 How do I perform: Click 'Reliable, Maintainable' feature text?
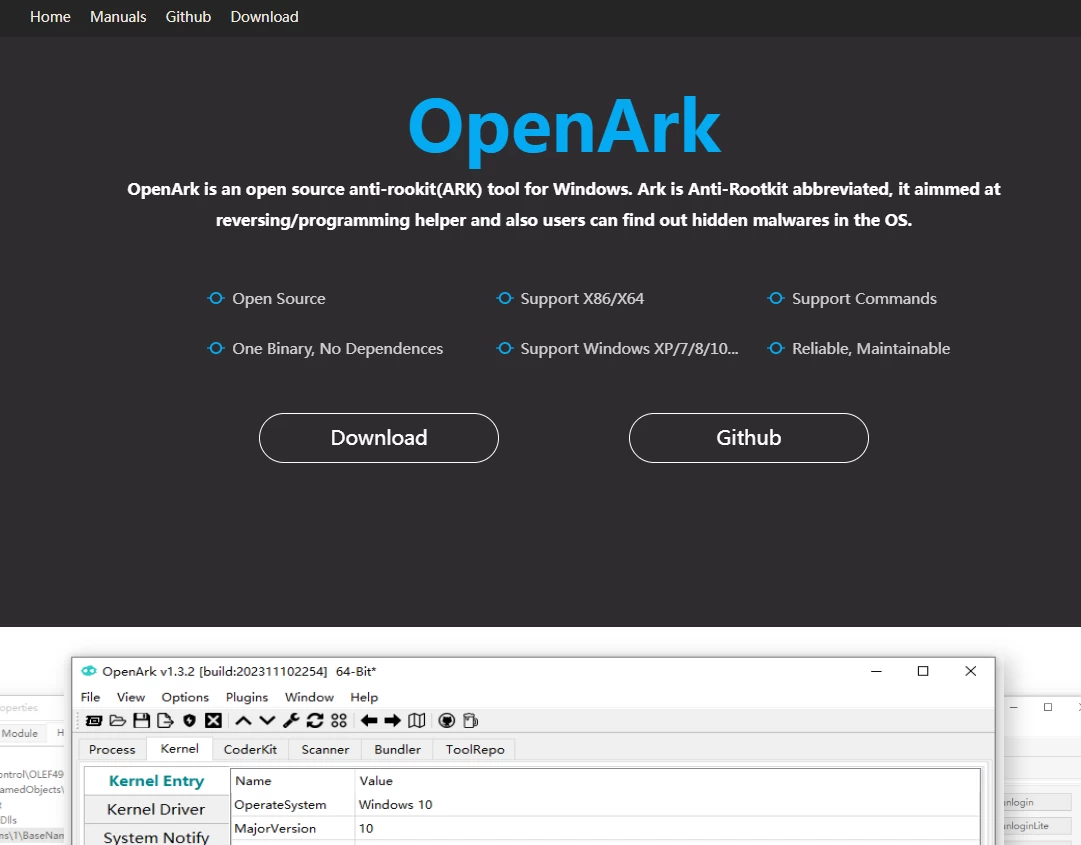pos(871,349)
